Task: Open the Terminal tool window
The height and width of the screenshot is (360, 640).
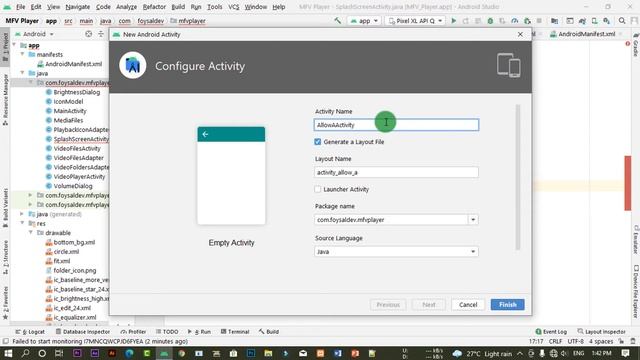Action: point(235,332)
